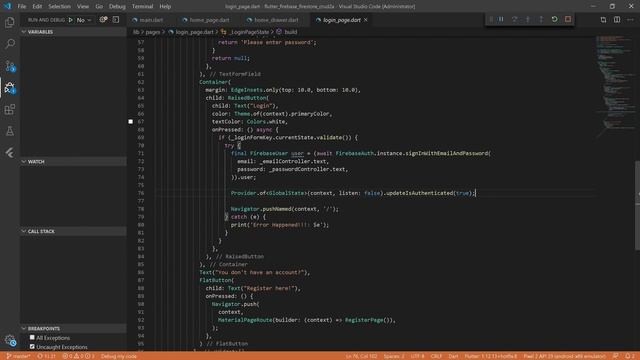Open the Debug menu

tap(117, 6)
